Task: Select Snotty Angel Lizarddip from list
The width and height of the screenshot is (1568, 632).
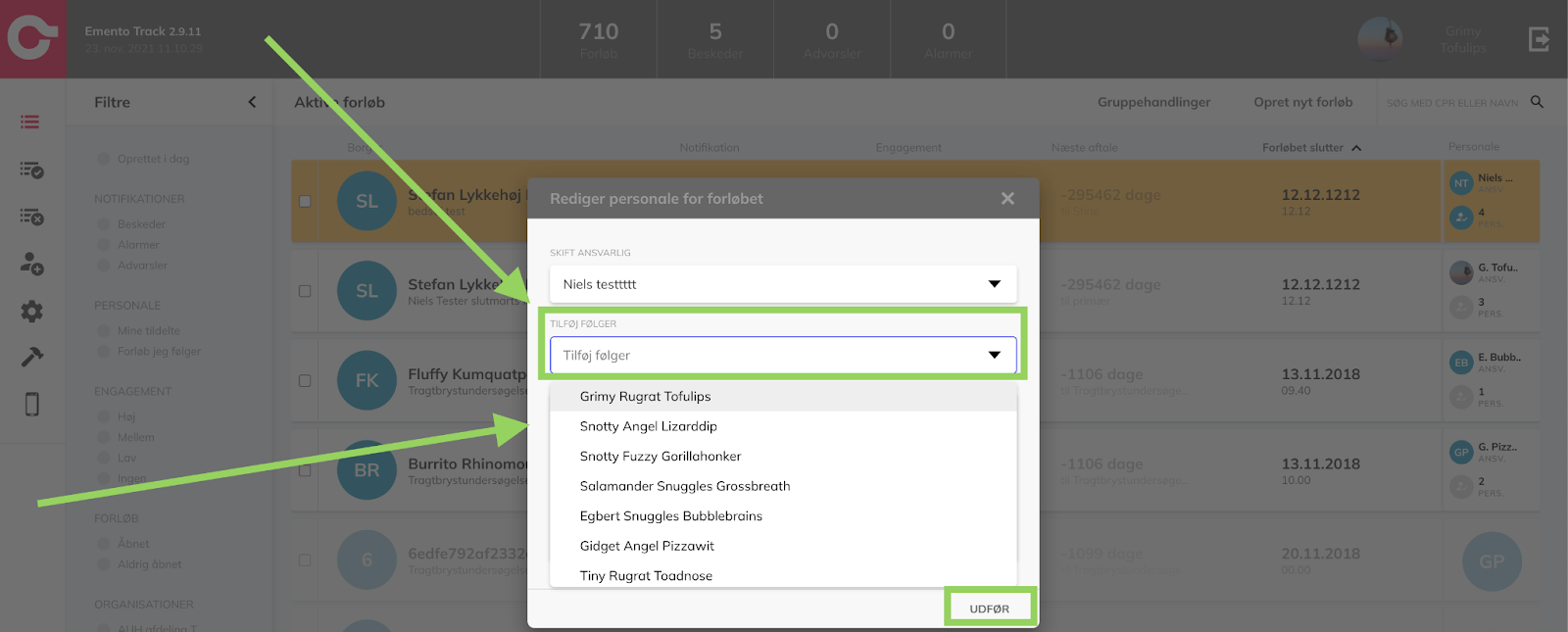Action: [648, 426]
